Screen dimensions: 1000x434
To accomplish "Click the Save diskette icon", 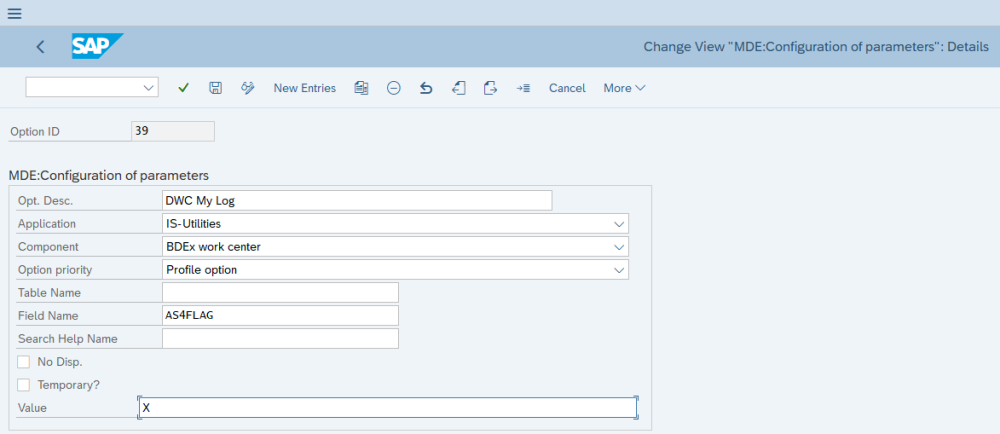I will pos(215,88).
